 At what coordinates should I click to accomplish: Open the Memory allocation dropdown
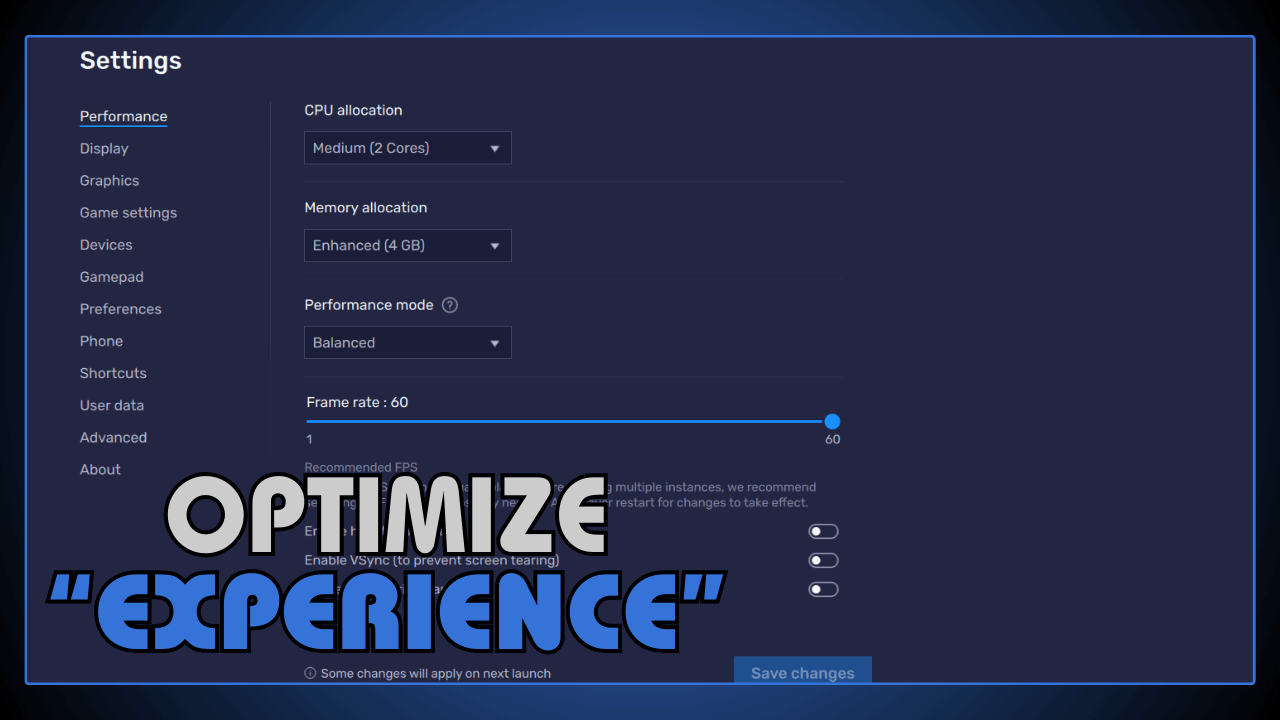(407, 245)
